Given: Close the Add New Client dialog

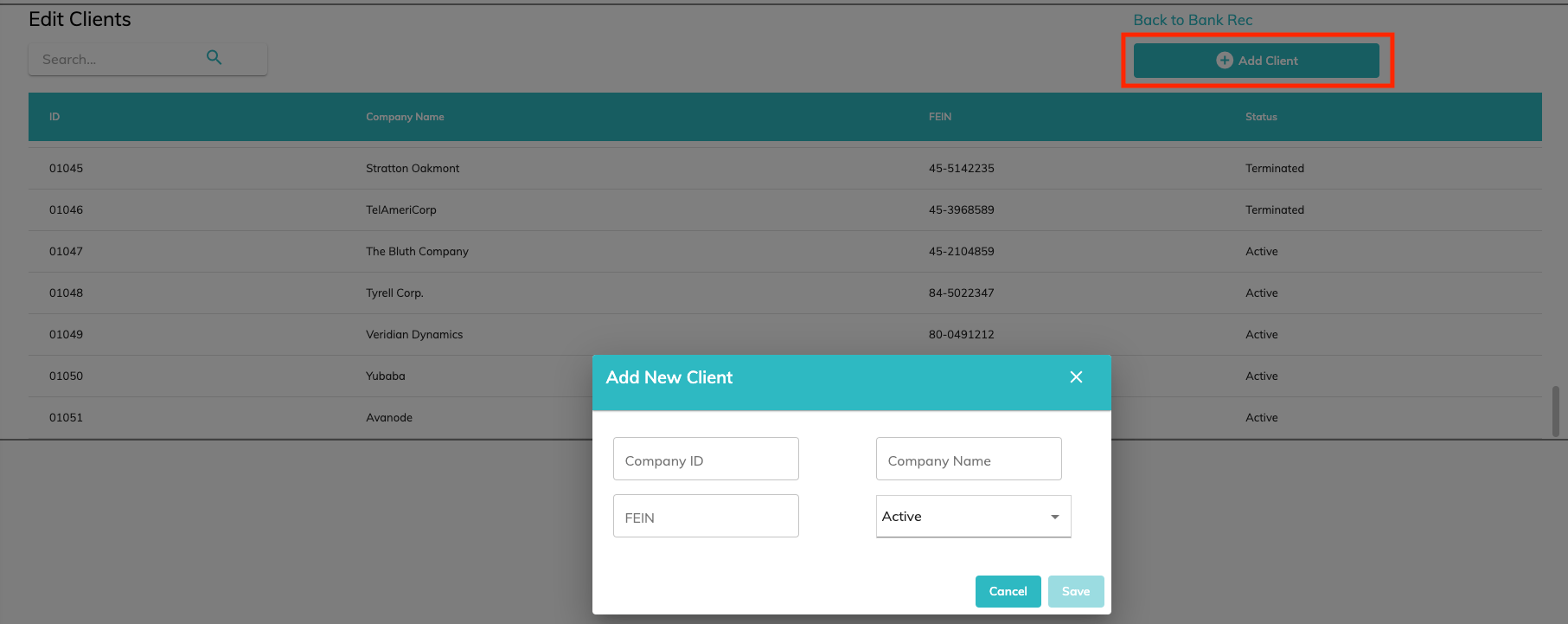Looking at the screenshot, I should [1076, 377].
